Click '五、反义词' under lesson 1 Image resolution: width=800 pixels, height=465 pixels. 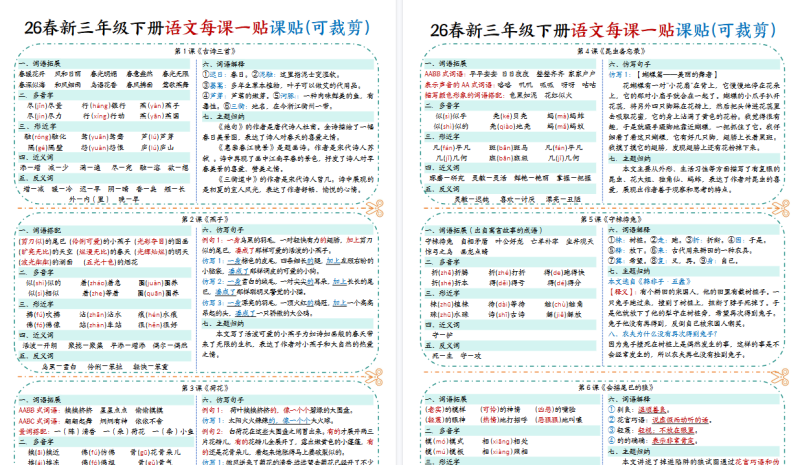[x=36, y=178]
